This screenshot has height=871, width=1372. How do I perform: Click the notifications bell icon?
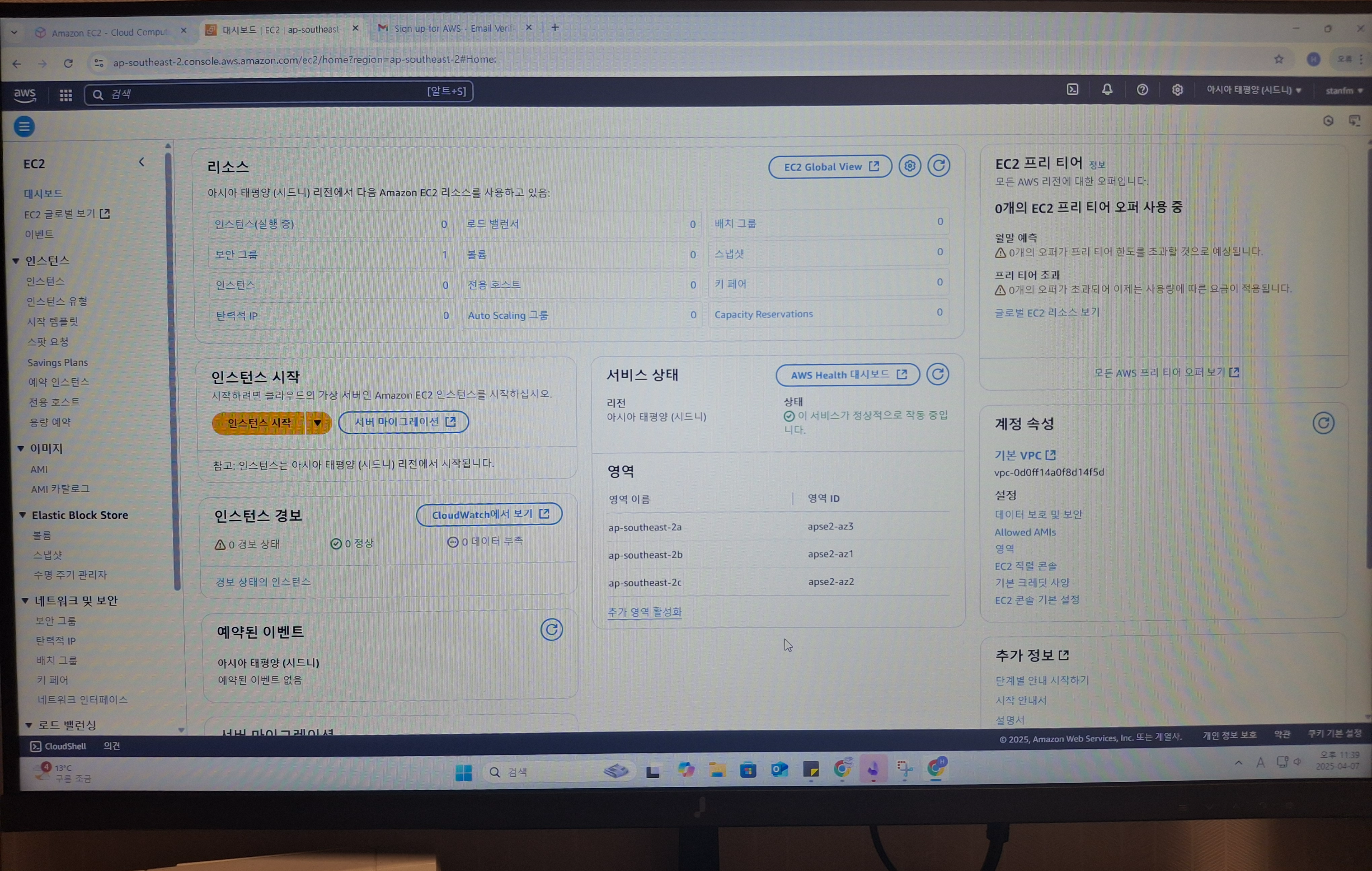[1107, 90]
